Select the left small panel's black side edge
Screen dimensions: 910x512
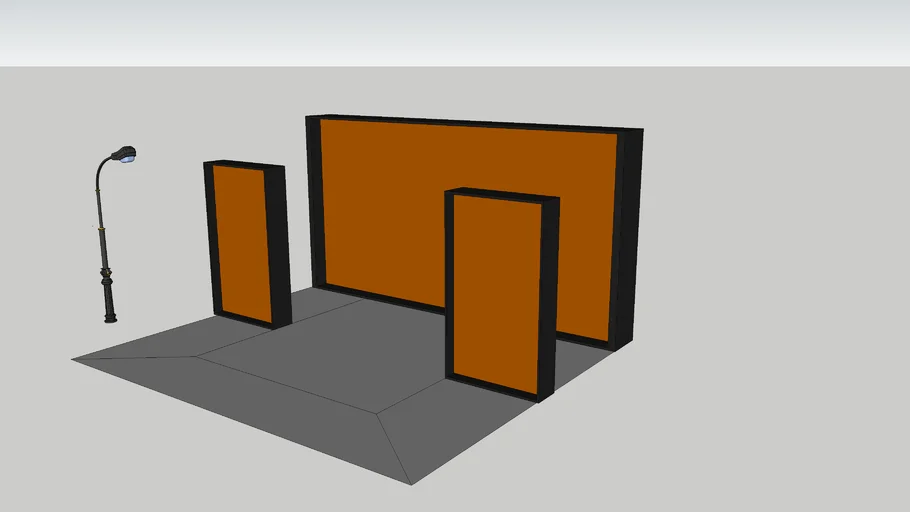[278, 245]
